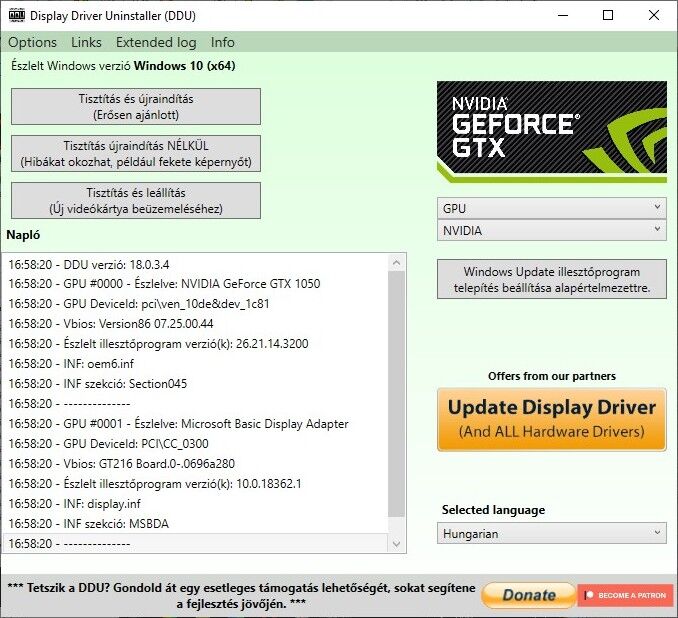The image size is (678, 618).
Task: Click the Become a Patron button
Action: click(x=626, y=596)
